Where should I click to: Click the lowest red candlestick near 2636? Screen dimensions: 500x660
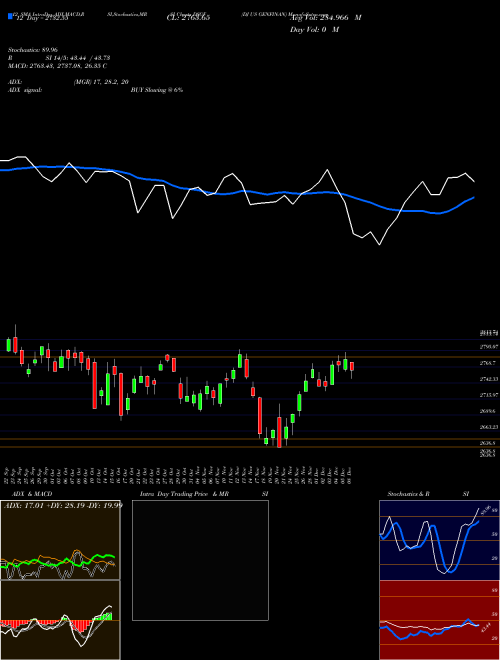(279, 432)
